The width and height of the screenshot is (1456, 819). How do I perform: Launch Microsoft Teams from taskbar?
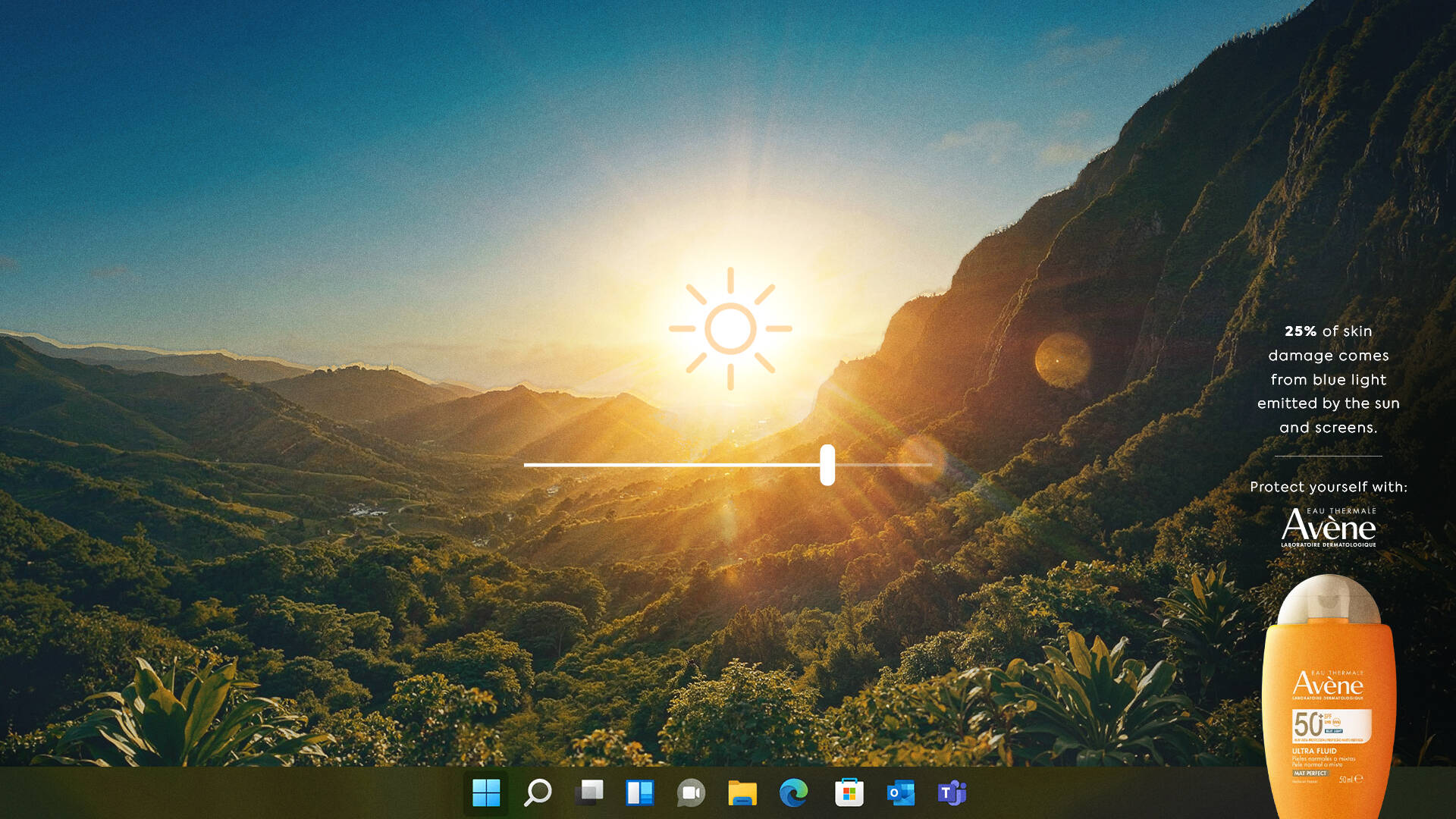coord(952,793)
